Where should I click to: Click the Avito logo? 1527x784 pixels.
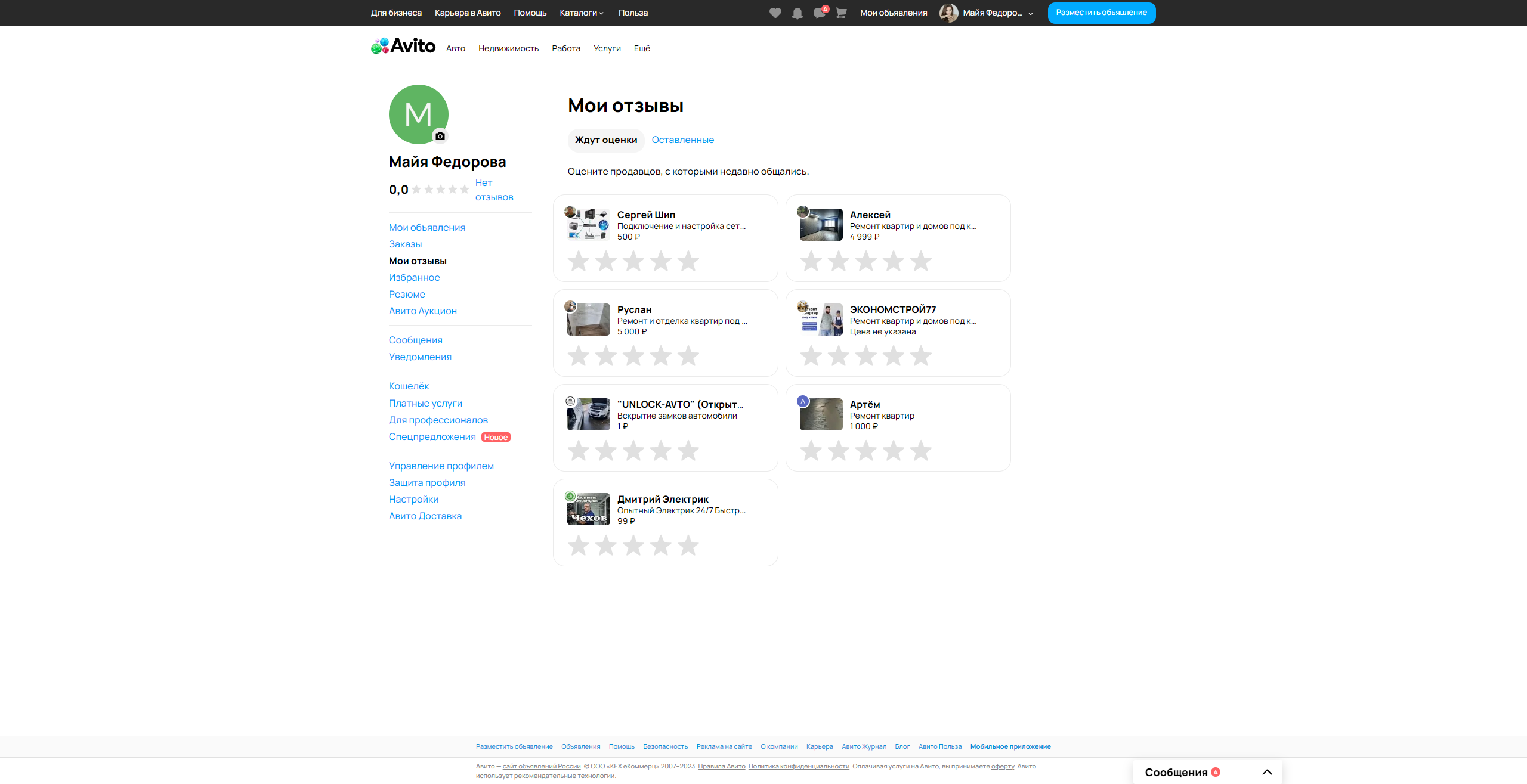coord(404,46)
